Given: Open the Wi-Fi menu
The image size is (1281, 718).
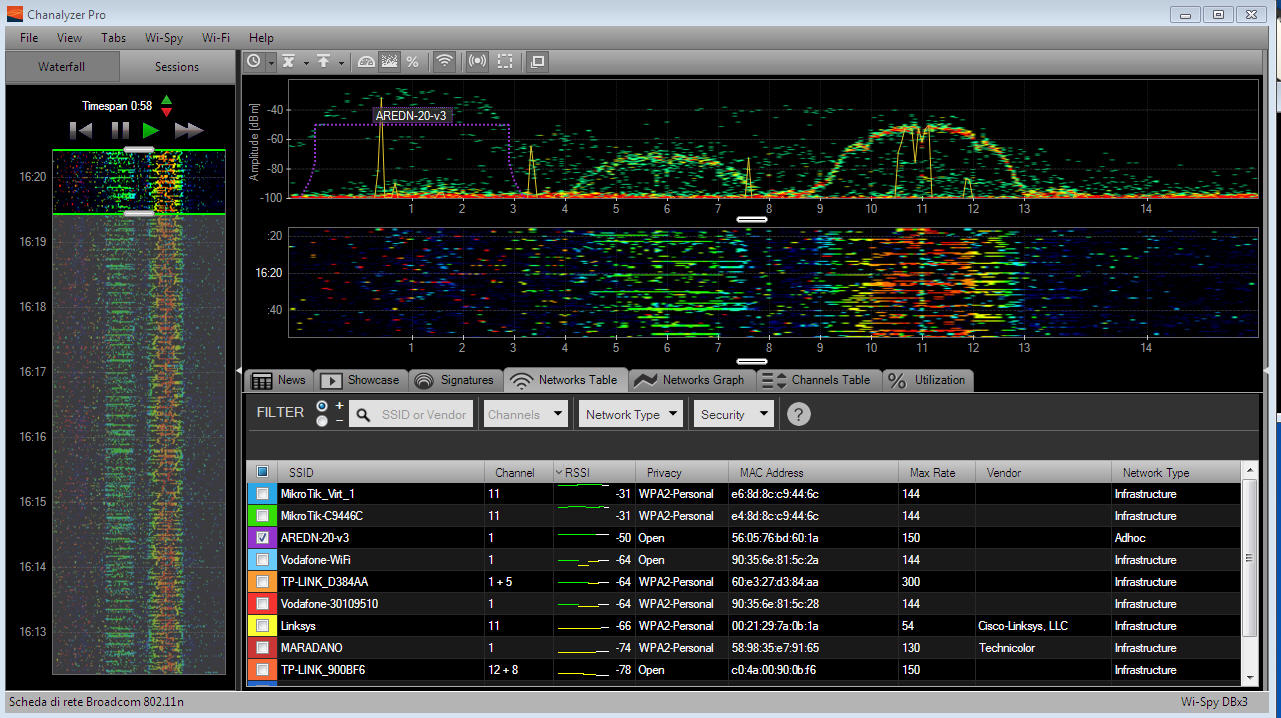Looking at the screenshot, I should 216,38.
